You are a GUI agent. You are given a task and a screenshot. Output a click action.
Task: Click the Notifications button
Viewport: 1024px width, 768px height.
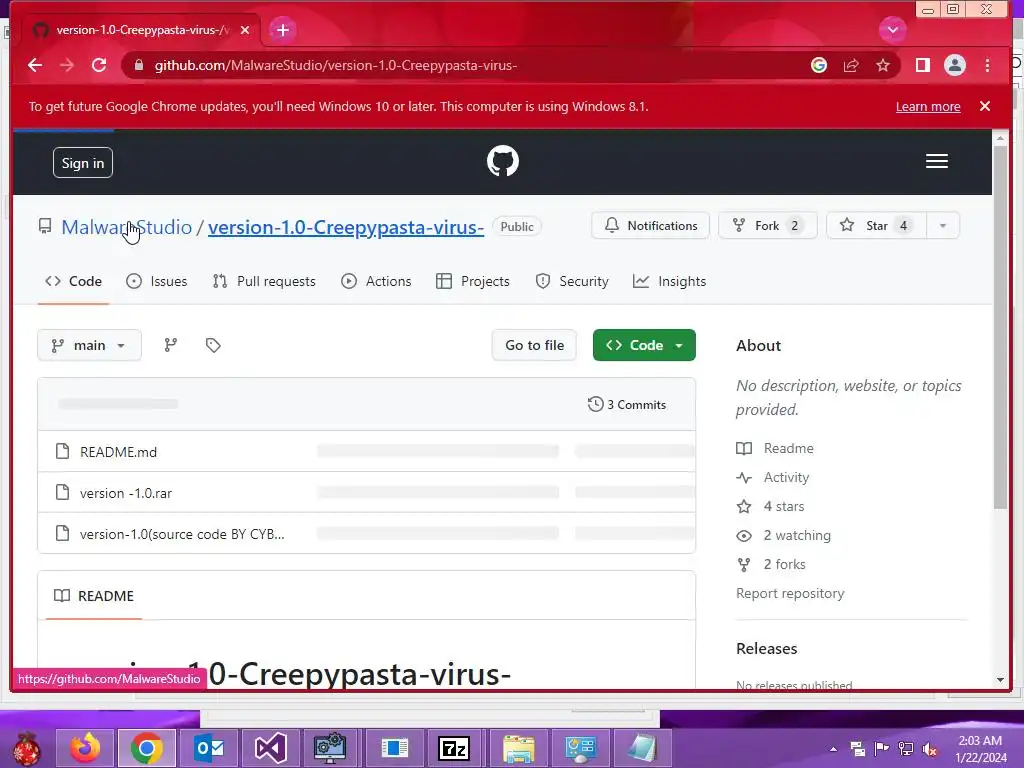pos(650,226)
